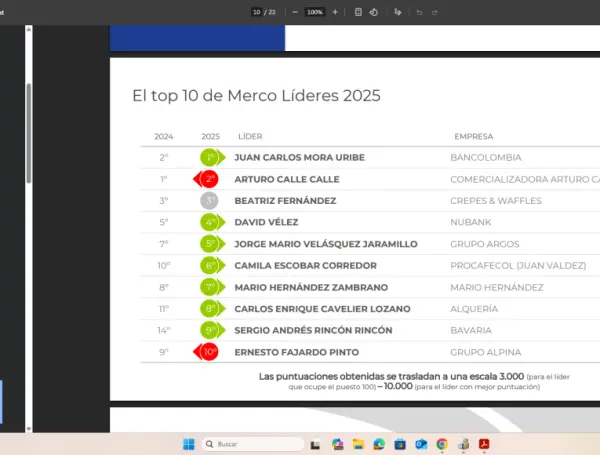Open Outlook from the taskbar
The height and width of the screenshot is (455, 600).
421,444
